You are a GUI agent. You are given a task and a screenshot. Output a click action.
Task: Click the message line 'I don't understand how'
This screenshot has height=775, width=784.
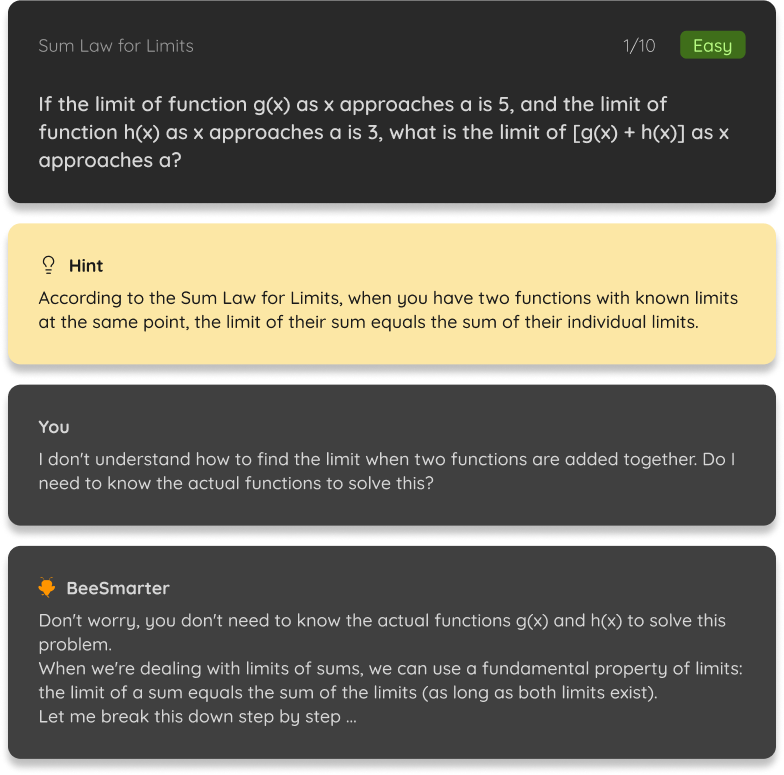(387, 460)
